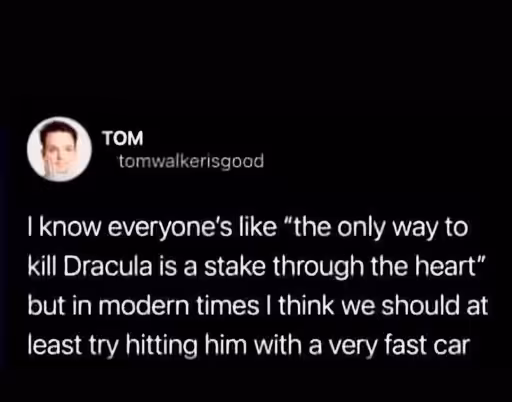
Task: Select the word least starting the last line
Action: coord(55,345)
